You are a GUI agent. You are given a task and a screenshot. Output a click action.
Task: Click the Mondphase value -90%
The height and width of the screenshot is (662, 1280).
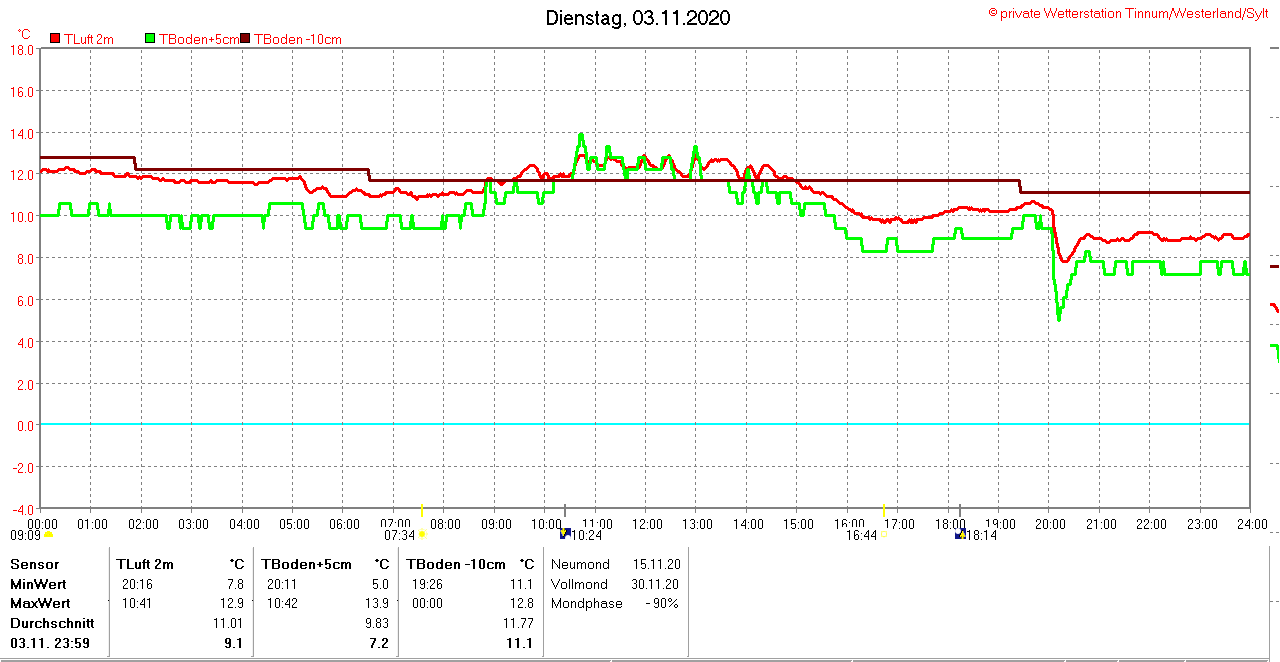661,603
